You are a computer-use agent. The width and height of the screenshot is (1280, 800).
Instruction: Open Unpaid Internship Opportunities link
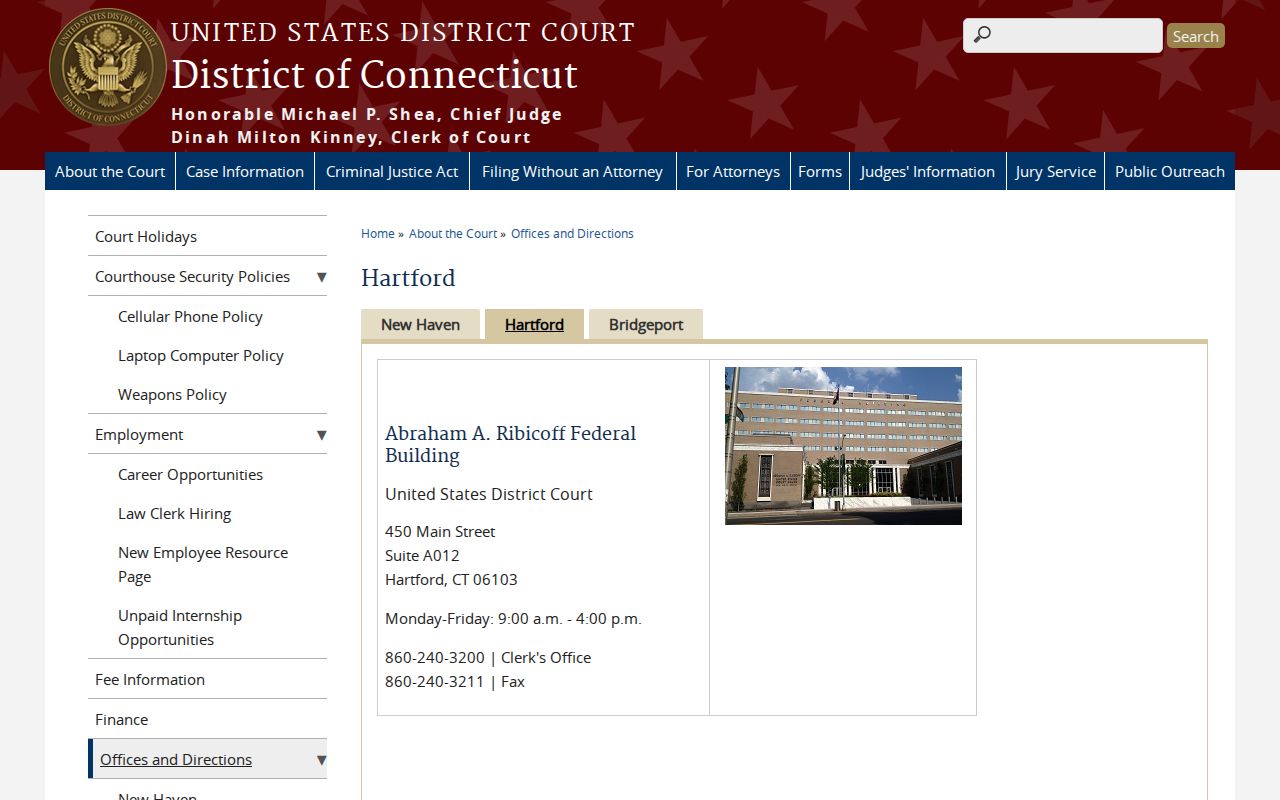click(x=180, y=627)
